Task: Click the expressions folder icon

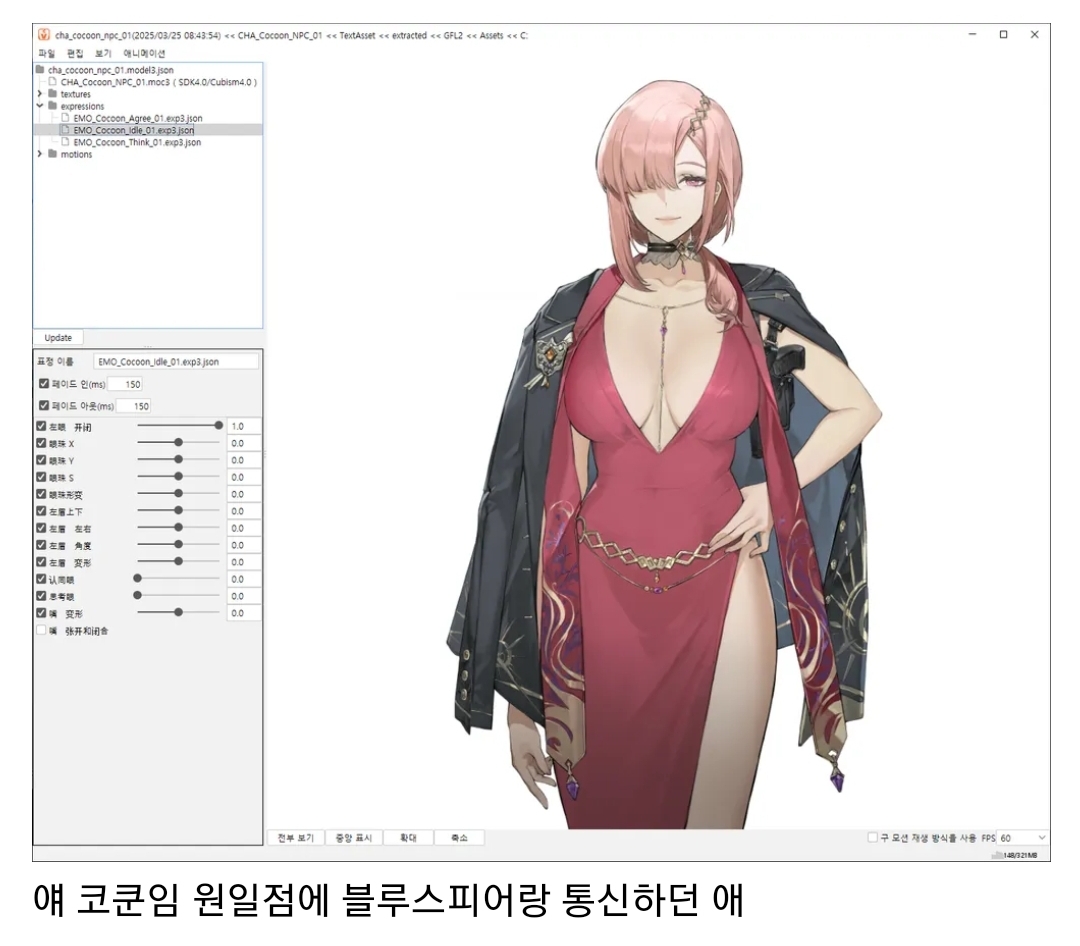Action: click(52, 106)
